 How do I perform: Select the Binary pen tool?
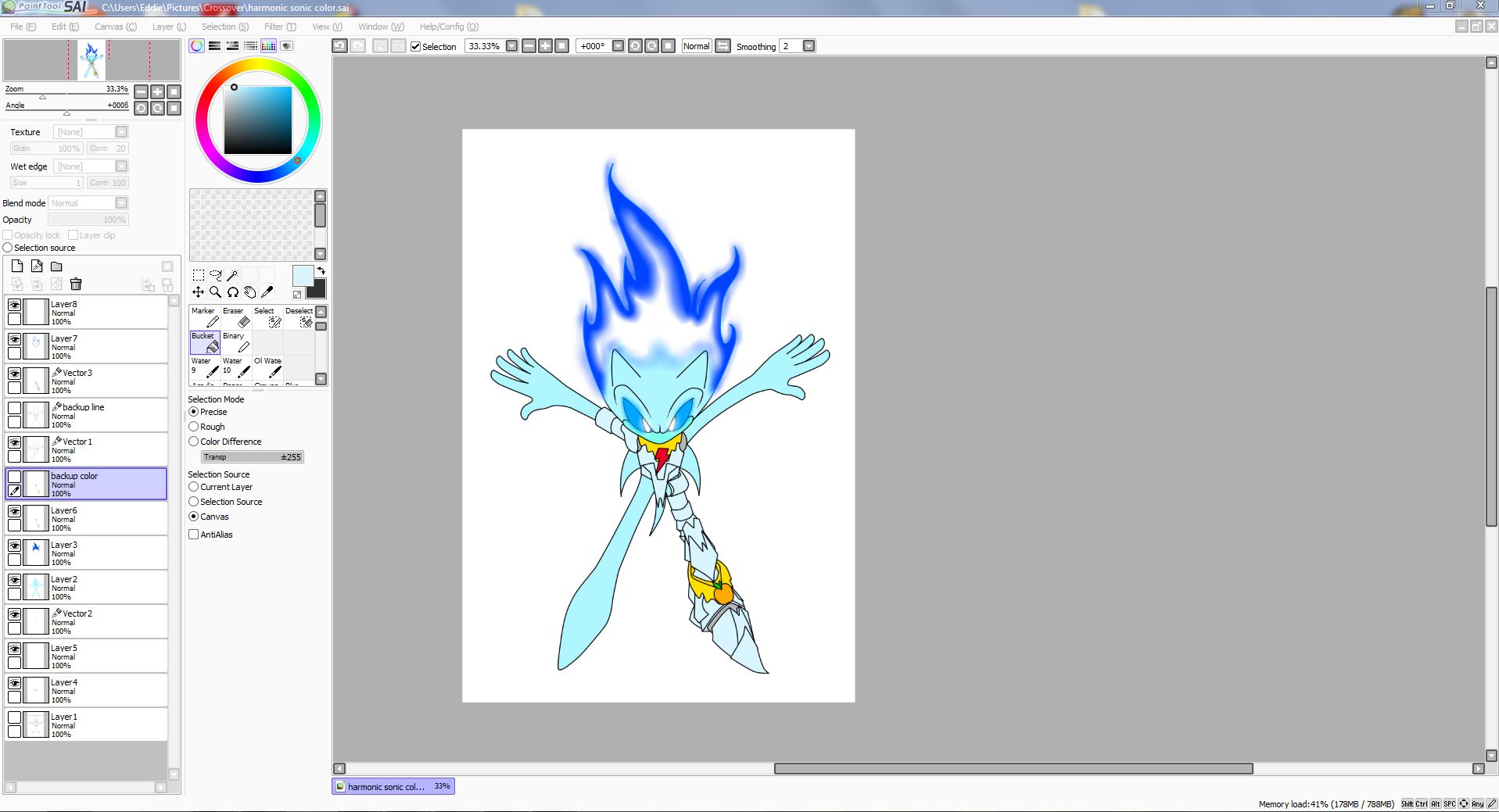[x=236, y=342]
